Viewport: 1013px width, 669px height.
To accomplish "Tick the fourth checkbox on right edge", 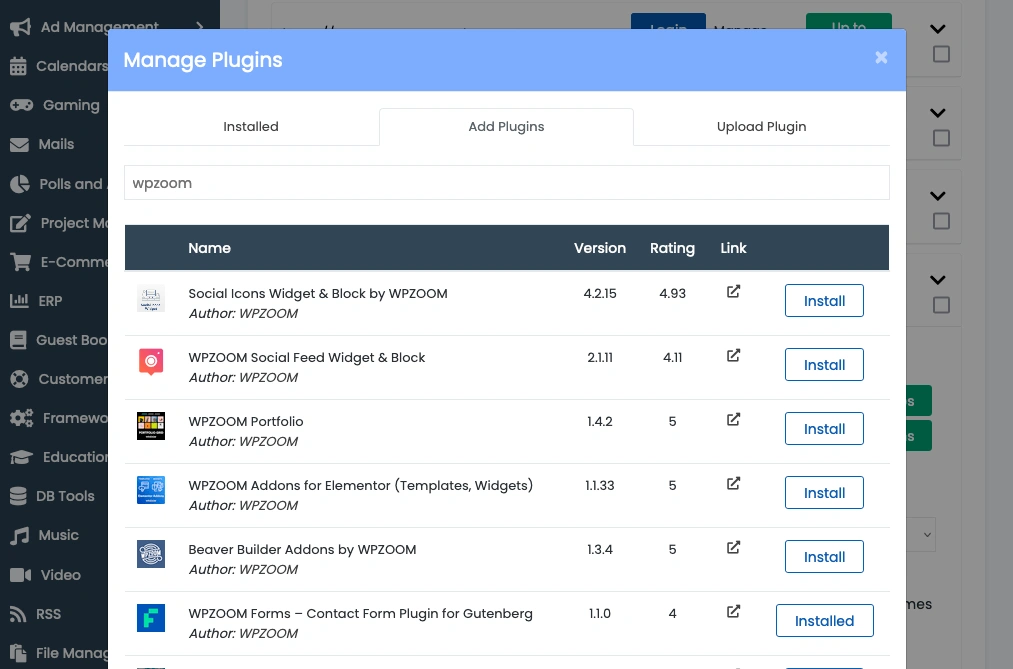I will coord(941,304).
